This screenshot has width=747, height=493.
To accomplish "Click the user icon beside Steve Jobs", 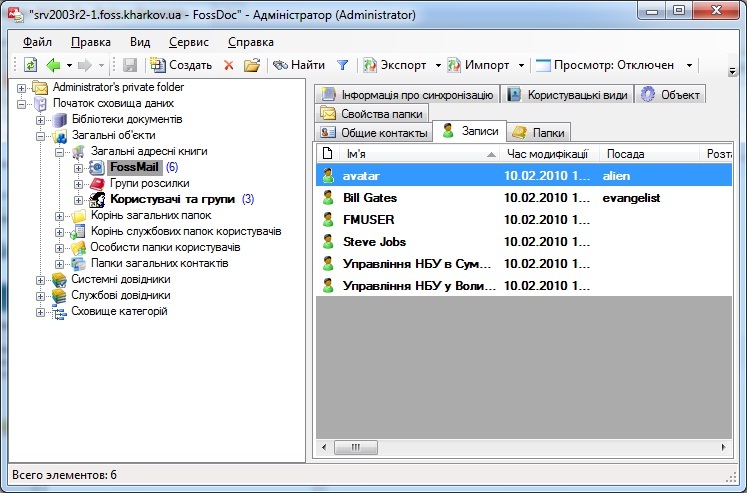I will pos(328,241).
